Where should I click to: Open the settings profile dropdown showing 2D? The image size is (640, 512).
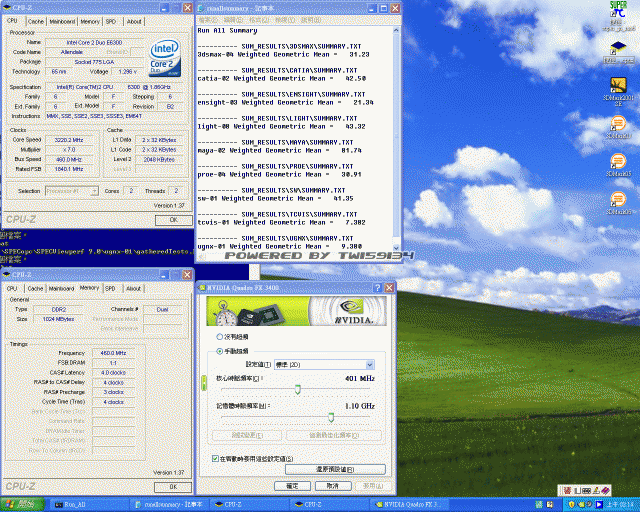(x=324, y=365)
